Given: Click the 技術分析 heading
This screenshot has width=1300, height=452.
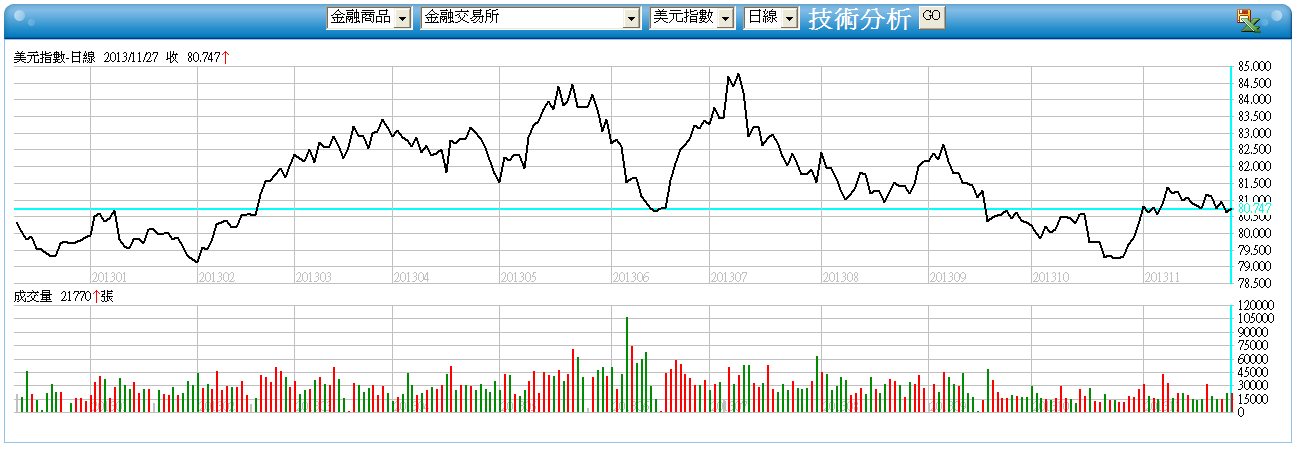Looking at the screenshot, I should [x=859, y=19].
